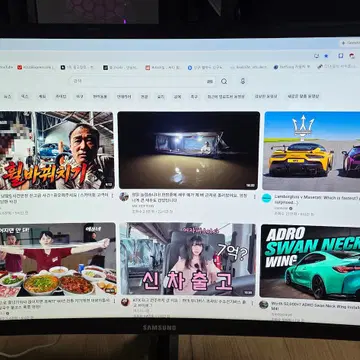Bookmark this page with the star icon
360x360 pixels.
click(x=326, y=56)
